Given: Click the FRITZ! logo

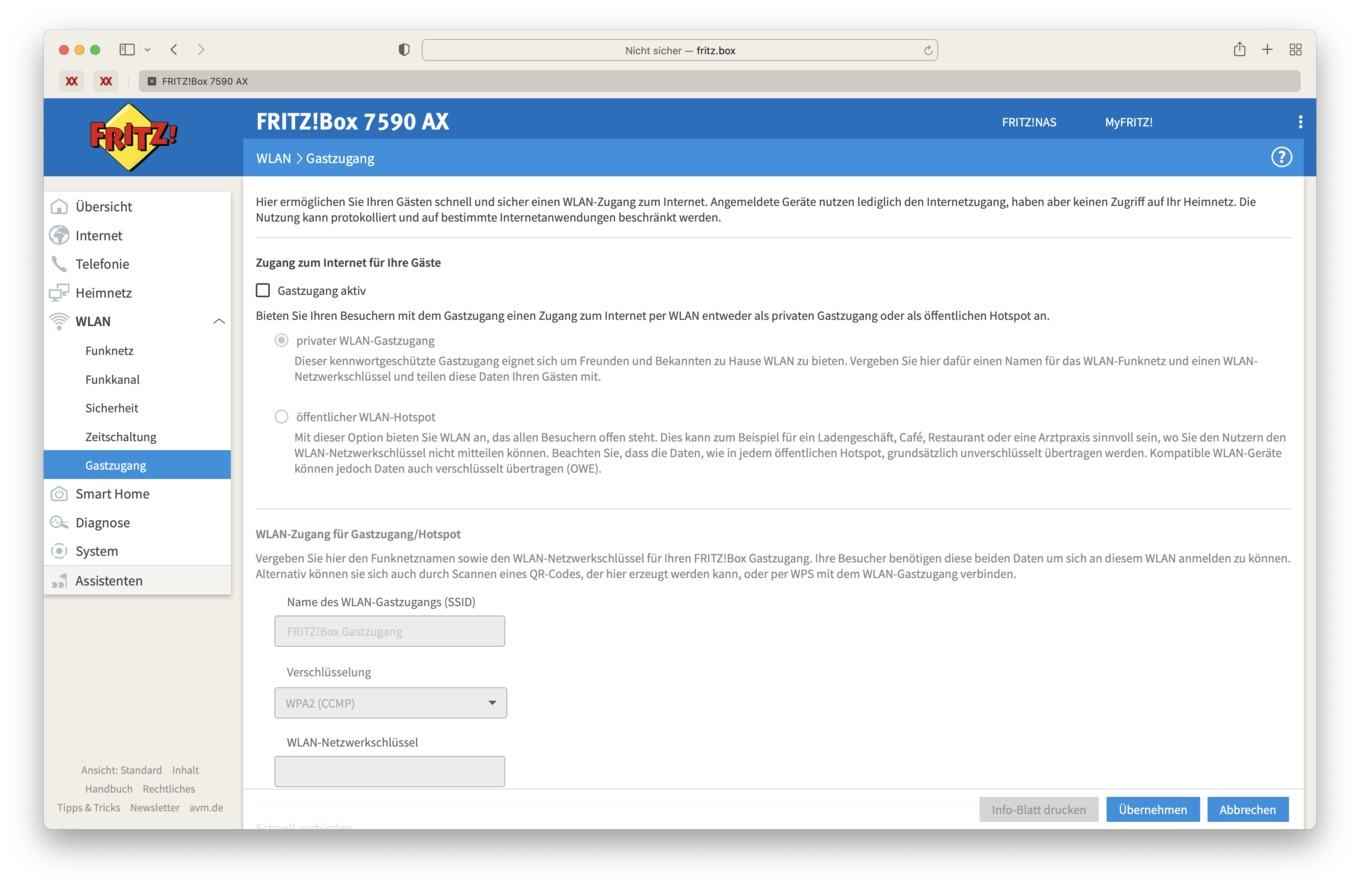Looking at the screenshot, I should [x=133, y=137].
